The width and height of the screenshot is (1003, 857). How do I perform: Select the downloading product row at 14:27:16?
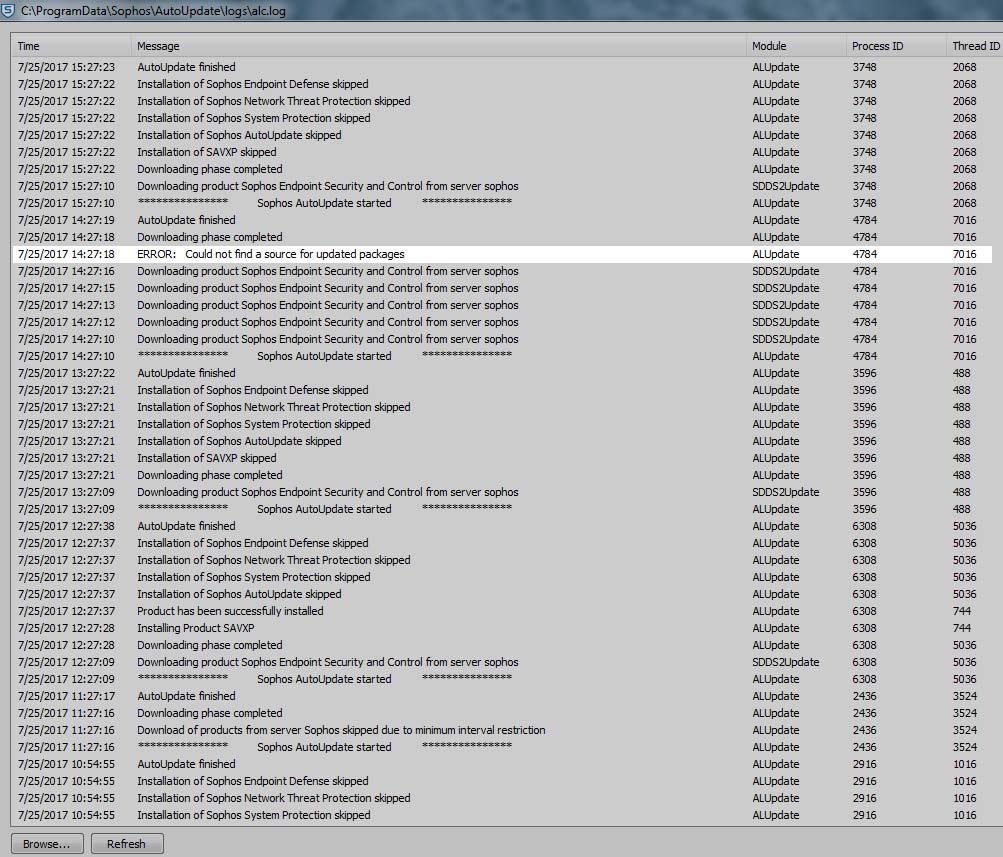tap(502, 271)
